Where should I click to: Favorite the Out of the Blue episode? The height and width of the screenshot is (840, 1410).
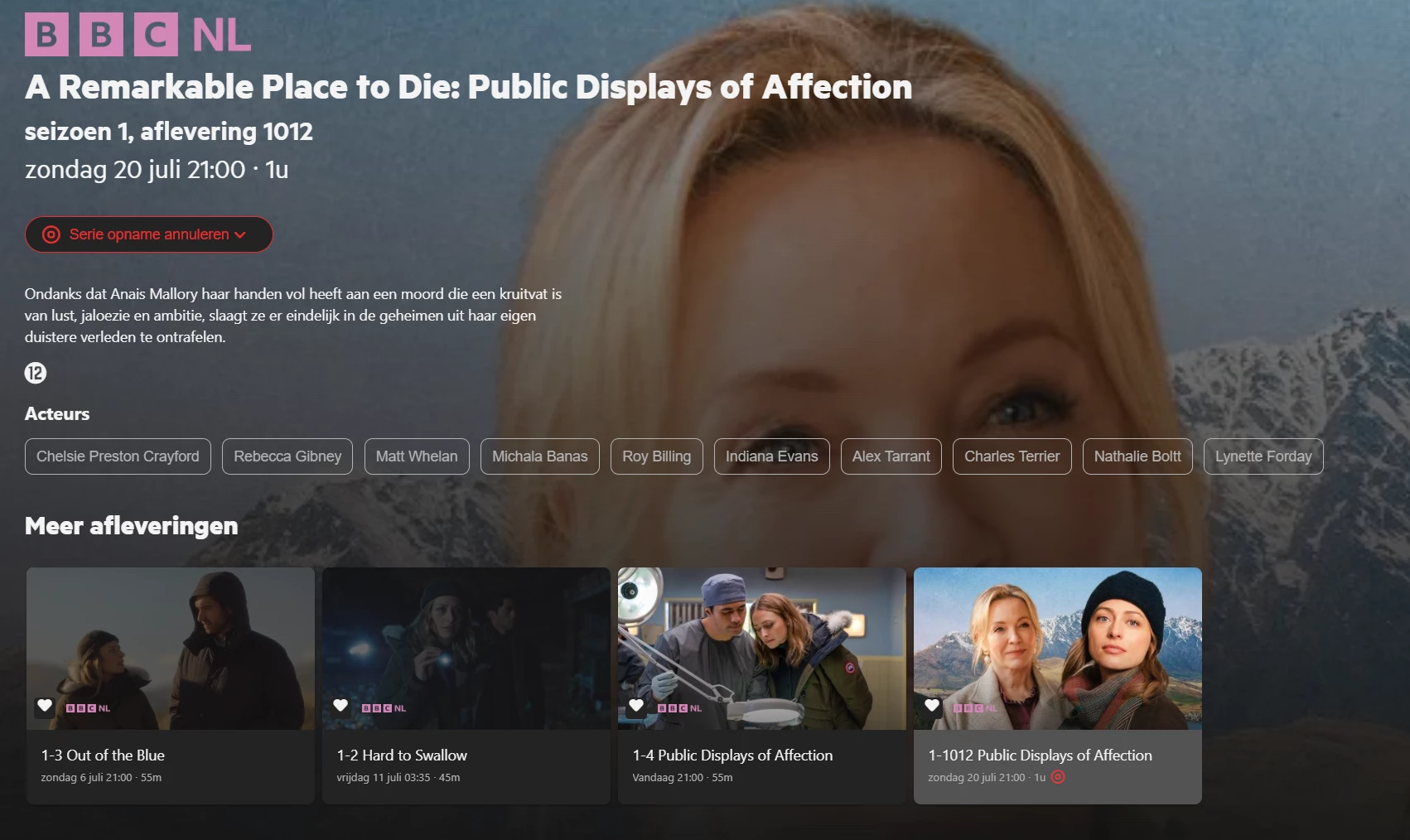[45, 706]
